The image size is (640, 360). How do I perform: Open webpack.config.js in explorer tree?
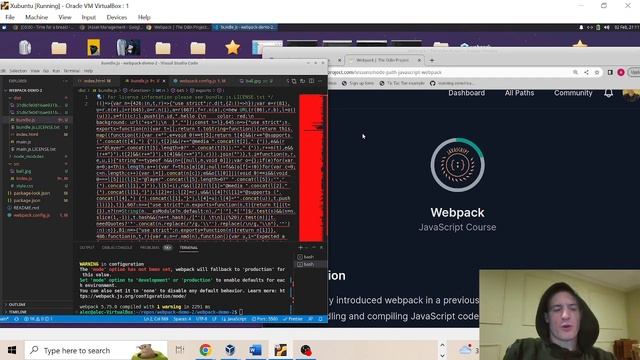(31, 215)
